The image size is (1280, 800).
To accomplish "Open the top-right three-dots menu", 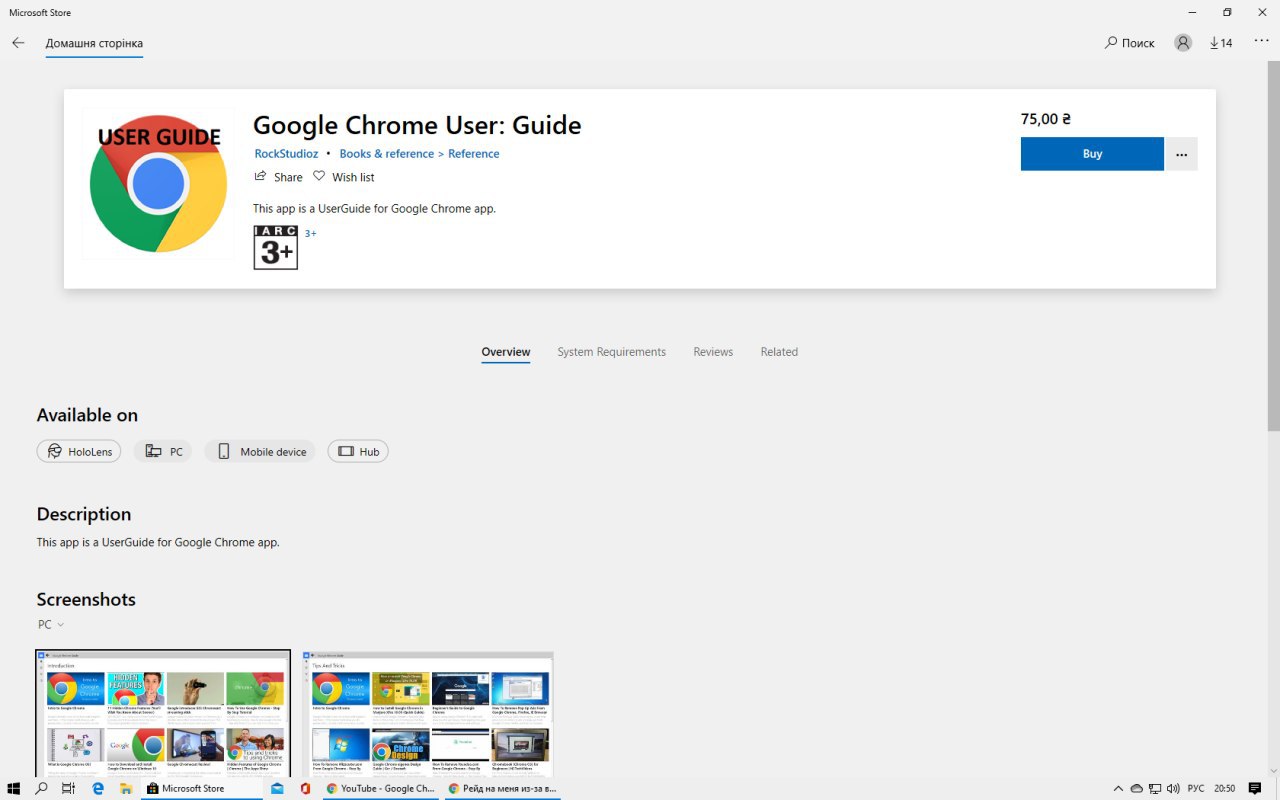I will tap(1261, 41).
